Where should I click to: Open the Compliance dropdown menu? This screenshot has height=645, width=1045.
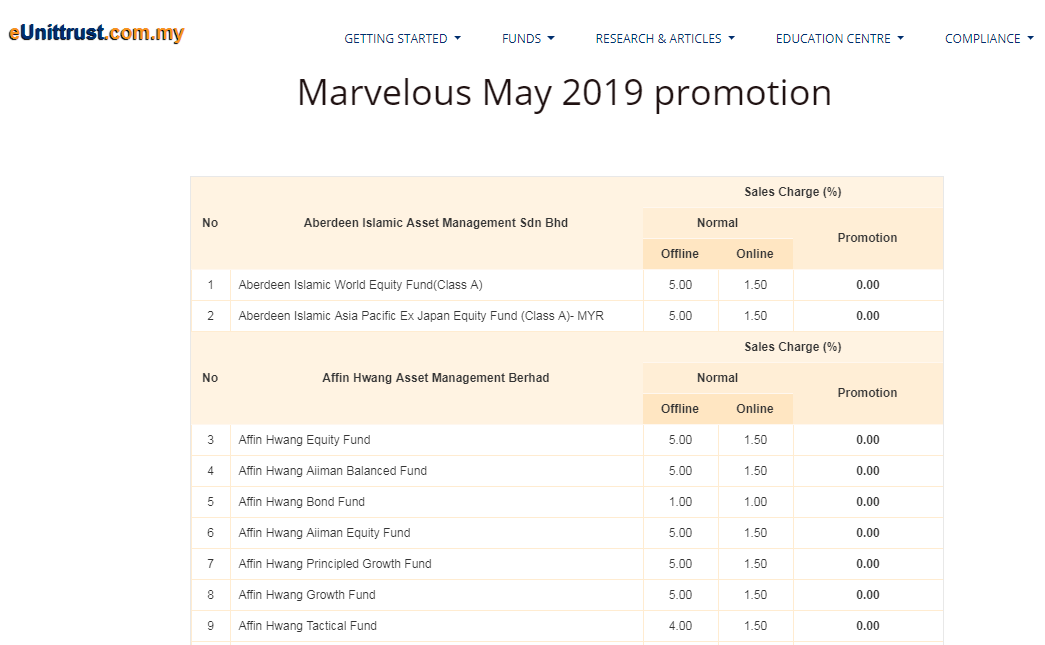click(x=989, y=39)
